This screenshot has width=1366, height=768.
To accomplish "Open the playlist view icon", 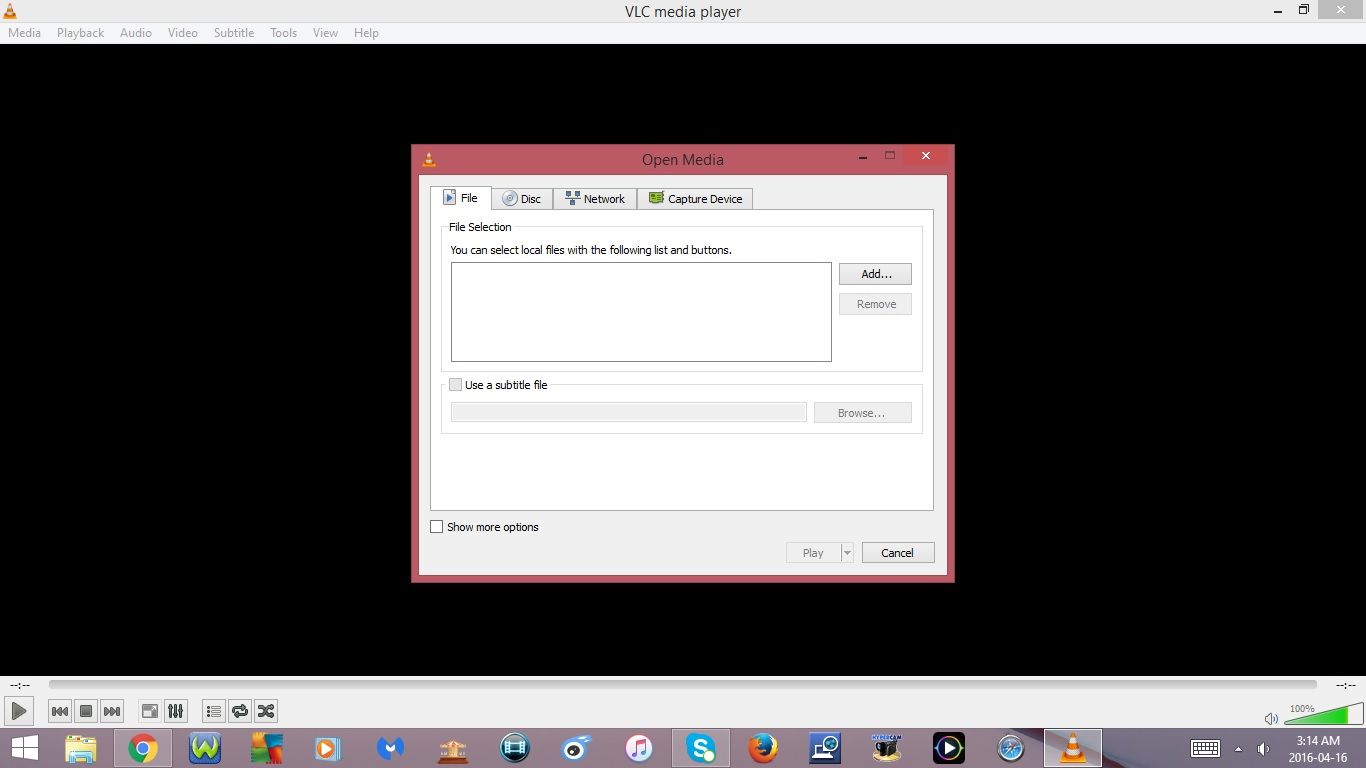I will coord(213,710).
